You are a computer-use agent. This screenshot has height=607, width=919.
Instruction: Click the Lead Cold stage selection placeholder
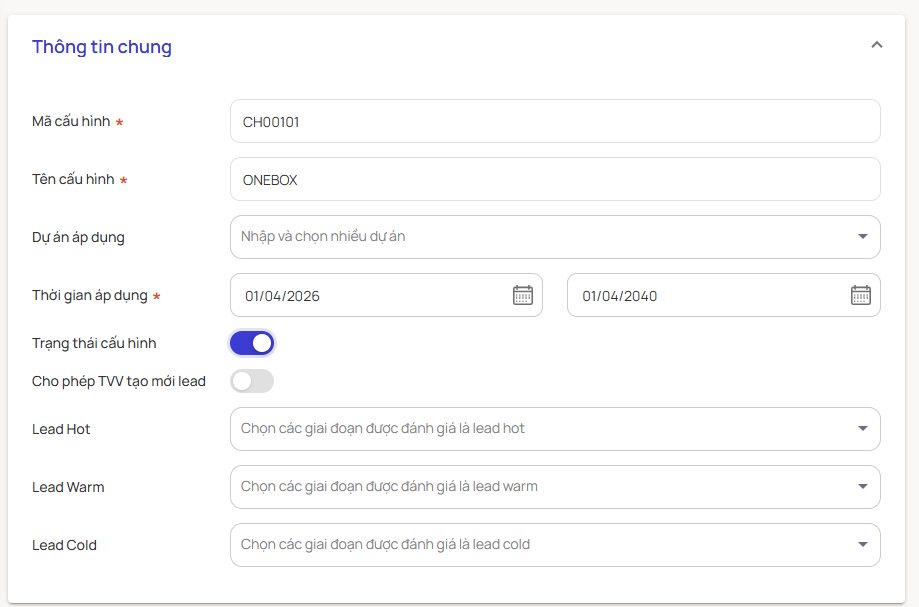point(385,545)
